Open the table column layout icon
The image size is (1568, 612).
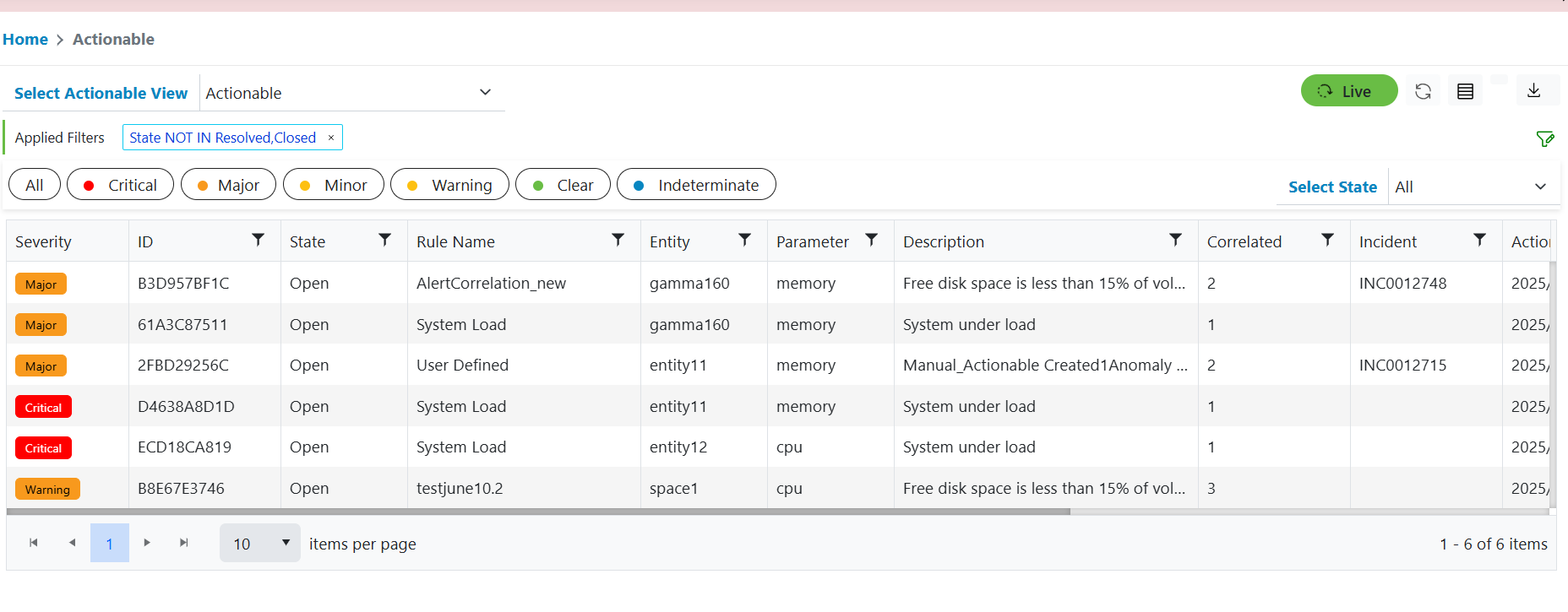pyautogui.click(x=1465, y=91)
